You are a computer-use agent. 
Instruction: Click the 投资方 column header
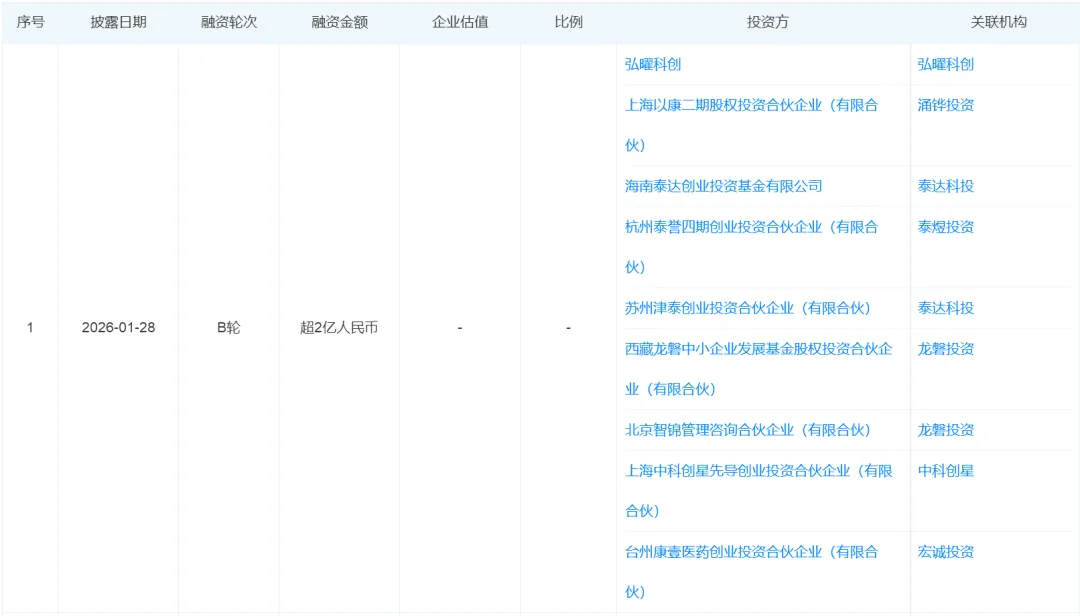[767, 22]
